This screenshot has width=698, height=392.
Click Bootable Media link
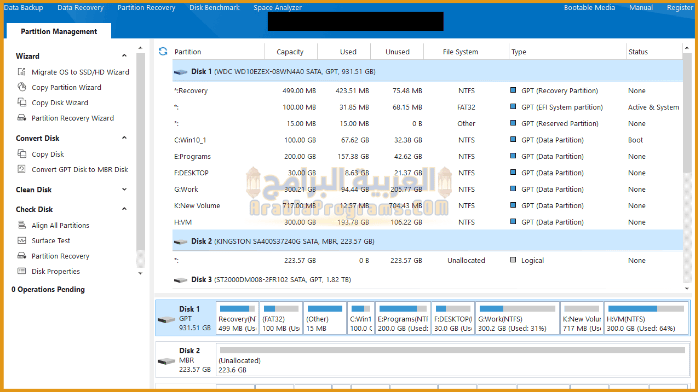click(x=589, y=8)
